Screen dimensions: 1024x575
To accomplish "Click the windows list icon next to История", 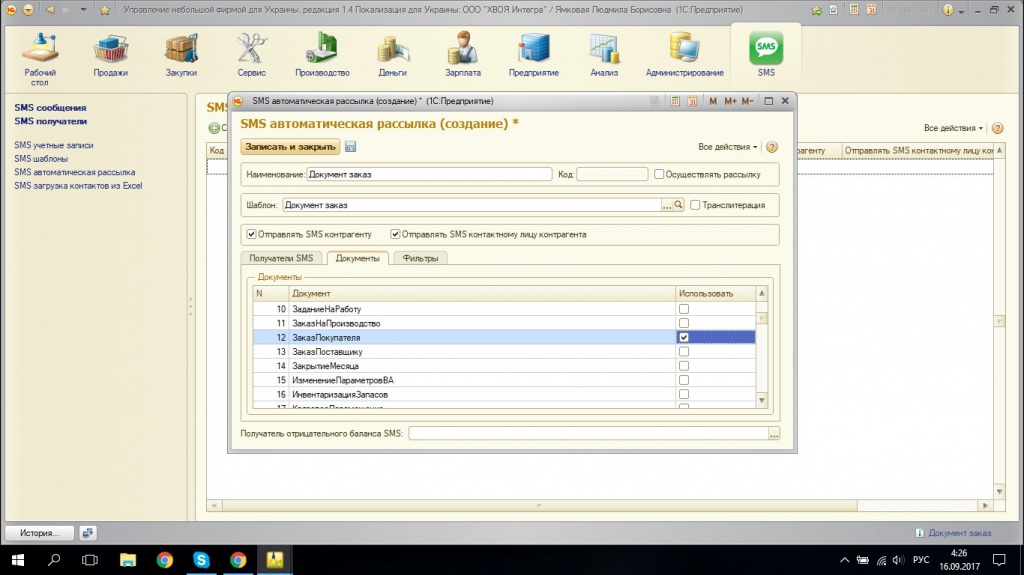I will [88, 533].
